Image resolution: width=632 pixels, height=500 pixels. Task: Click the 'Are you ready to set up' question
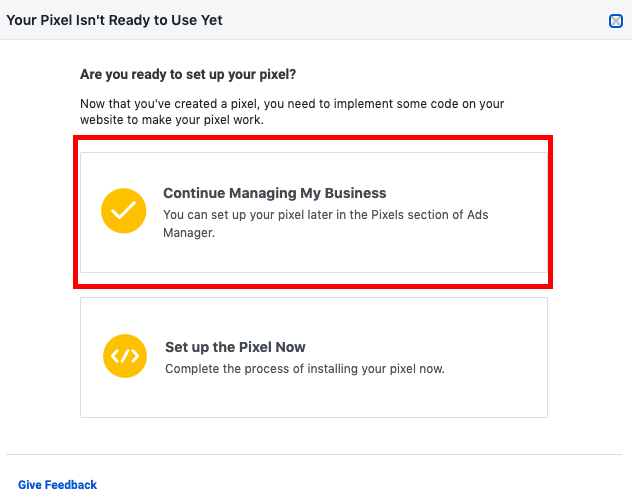tap(188, 74)
